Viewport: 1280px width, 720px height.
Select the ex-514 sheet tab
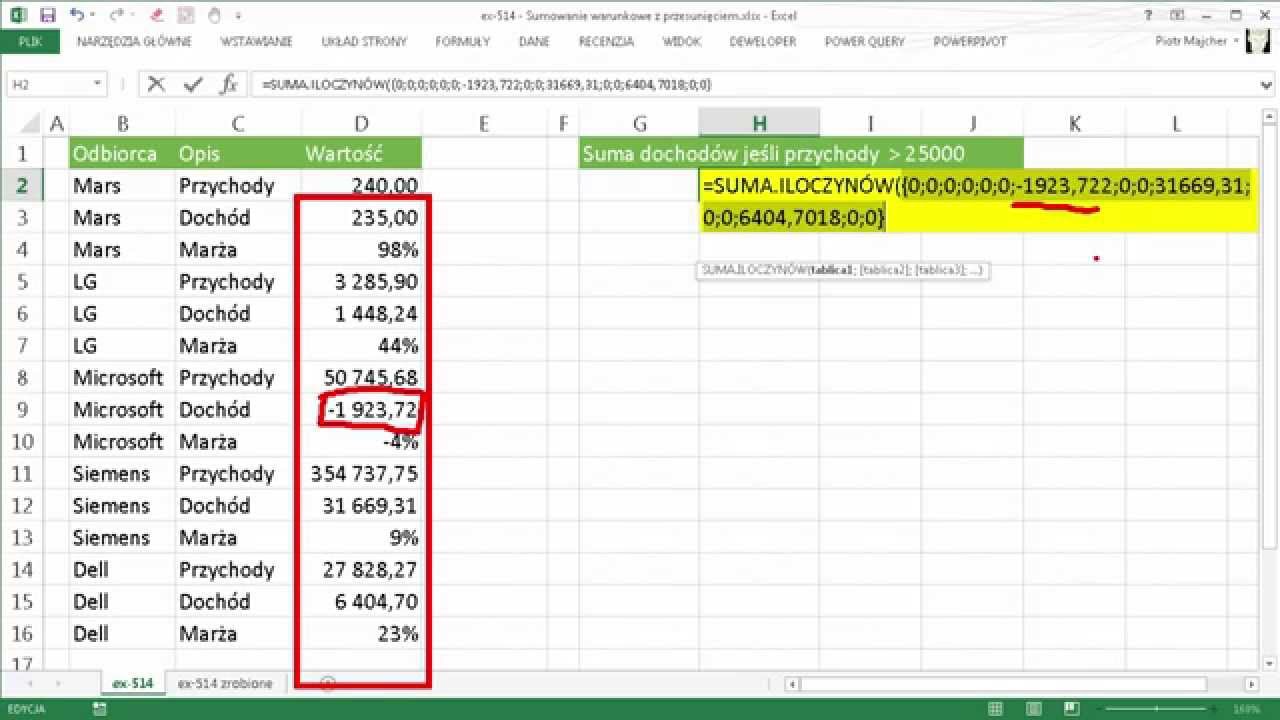132,683
